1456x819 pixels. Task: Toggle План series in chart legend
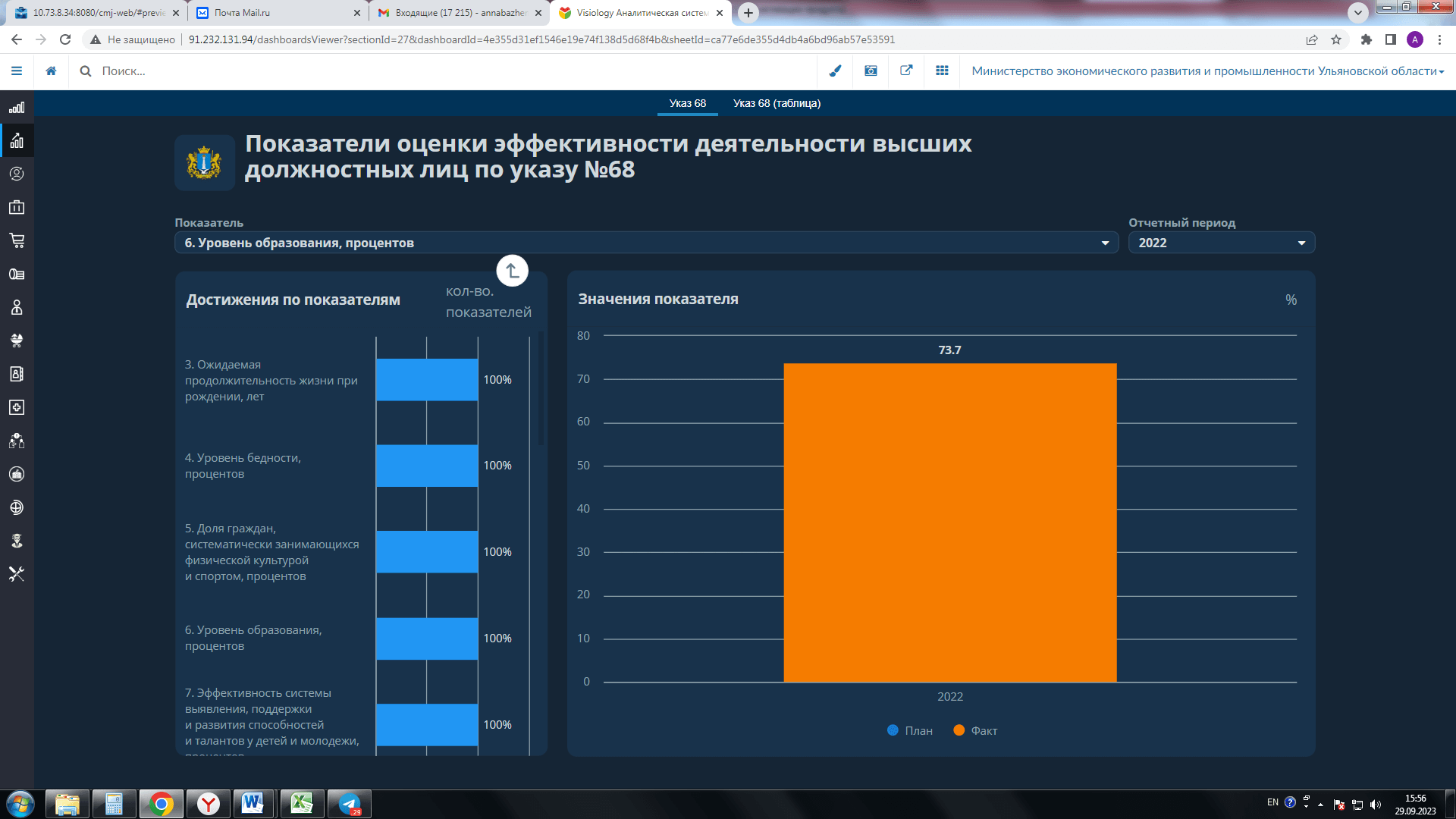(x=910, y=730)
